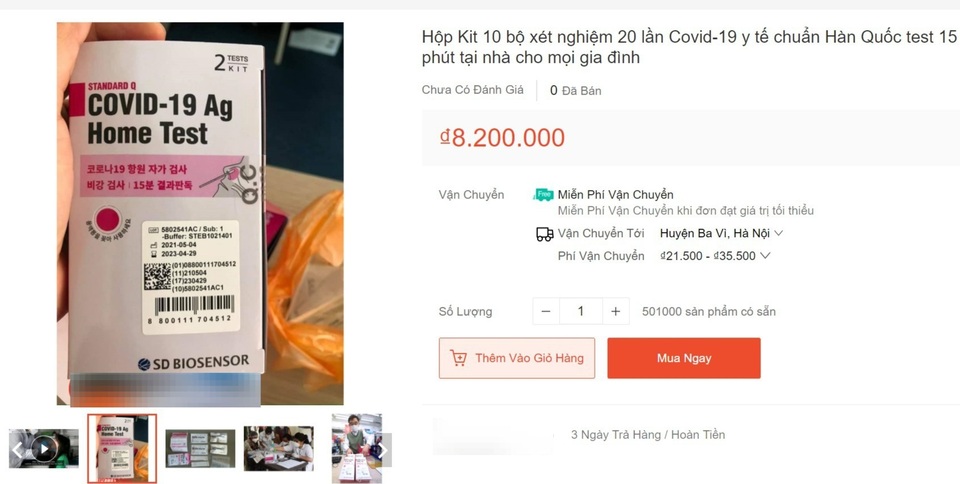
Task: Click the Chưa Có Đánh Giá rating text
Action: (x=473, y=90)
